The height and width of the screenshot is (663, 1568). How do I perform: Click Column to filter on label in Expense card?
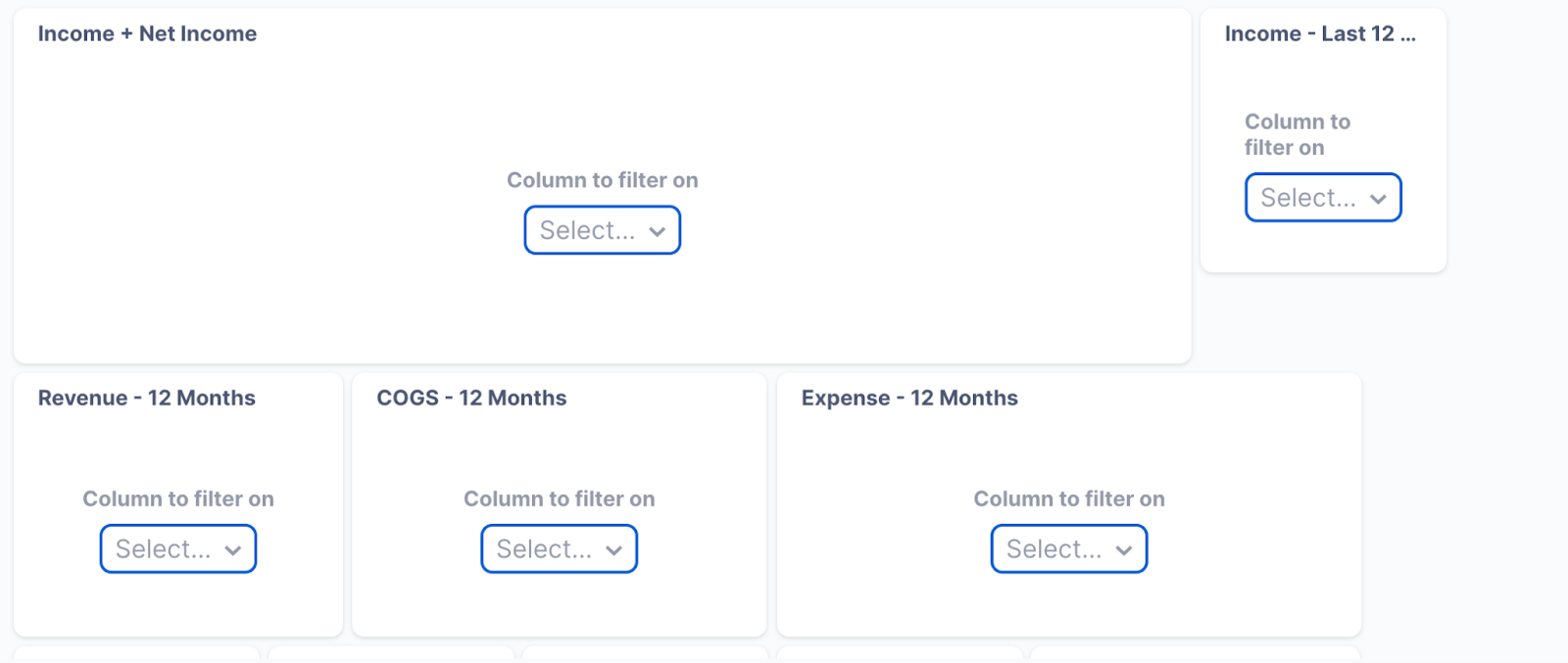pyautogui.click(x=1068, y=498)
